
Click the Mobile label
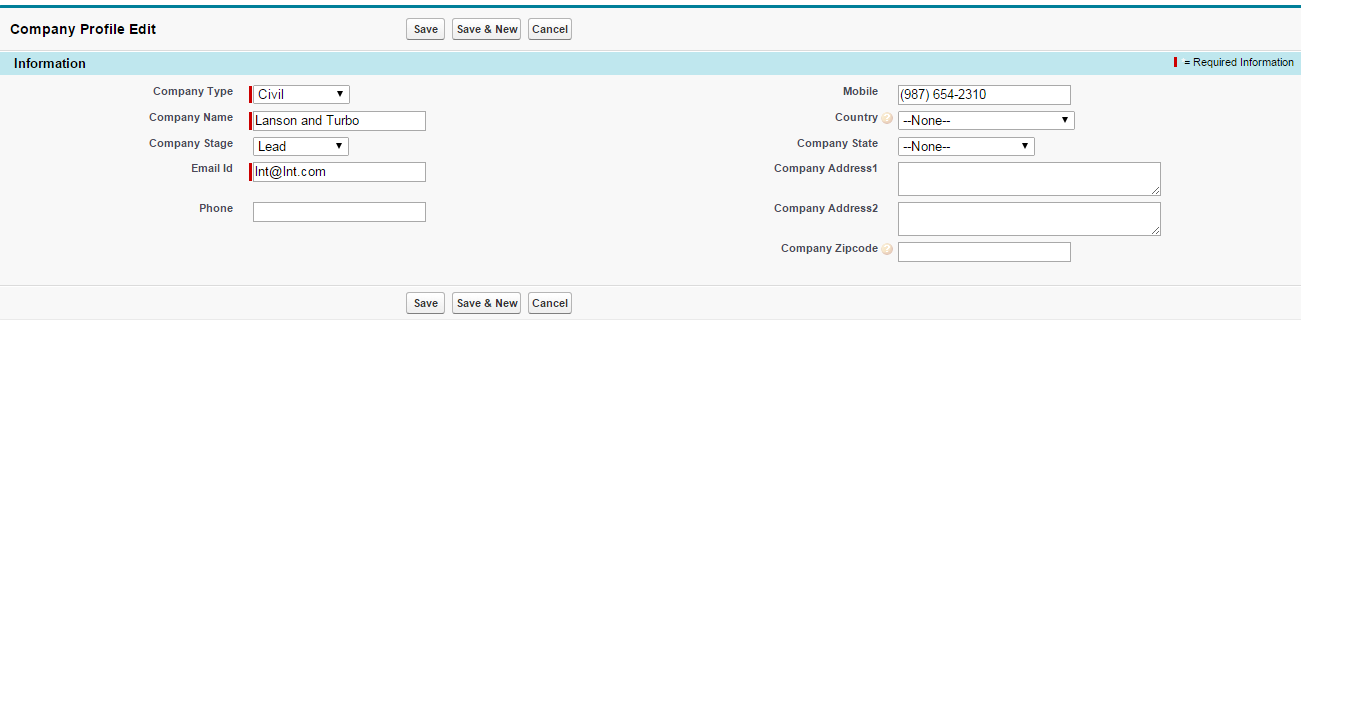(x=860, y=91)
